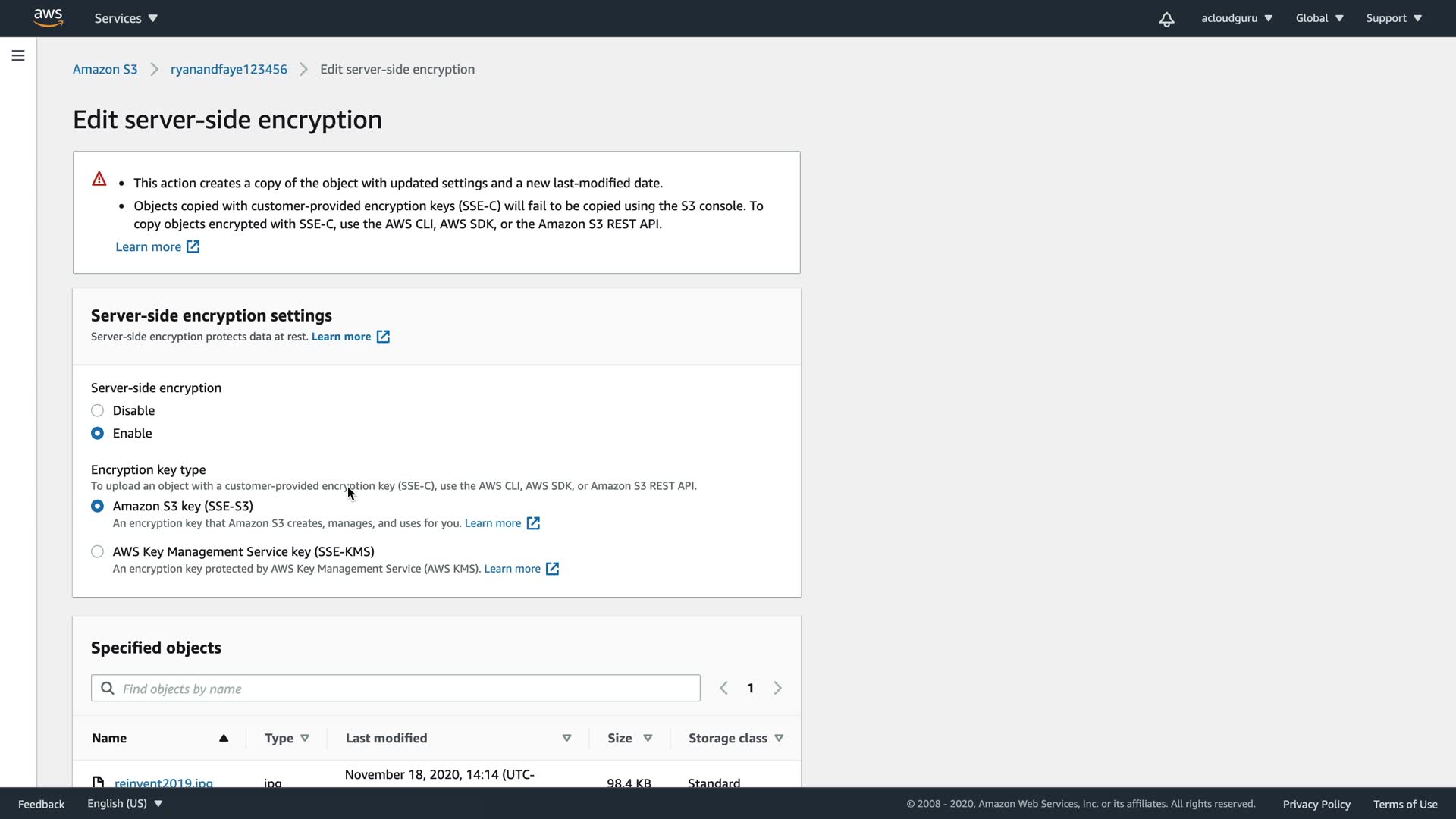Go to previous page of specified objects
This screenshot has width=1456, height=819.
pyautogui.click(x=723, y=688)
